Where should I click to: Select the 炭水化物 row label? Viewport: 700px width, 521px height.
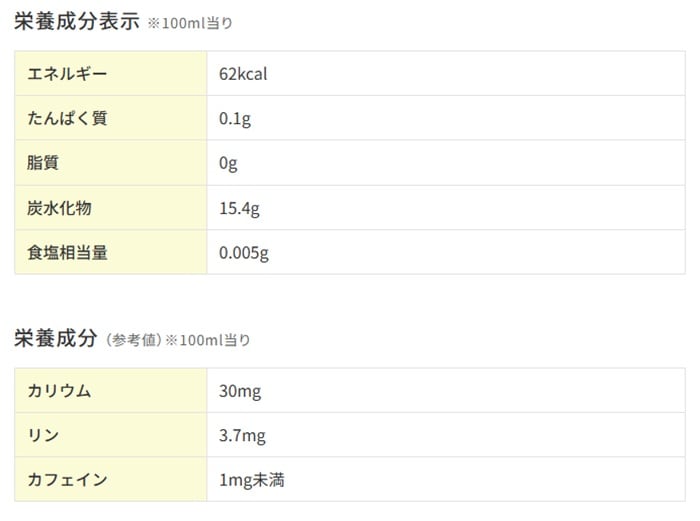(x=60, y=208)
